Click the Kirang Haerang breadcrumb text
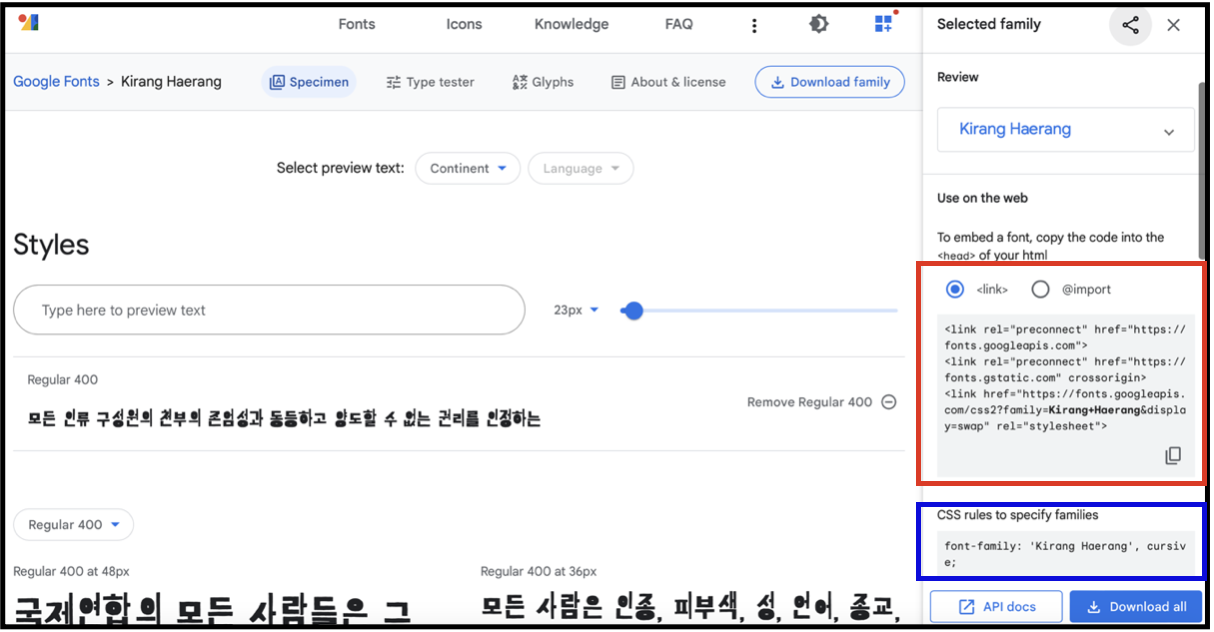 point(171,82)
